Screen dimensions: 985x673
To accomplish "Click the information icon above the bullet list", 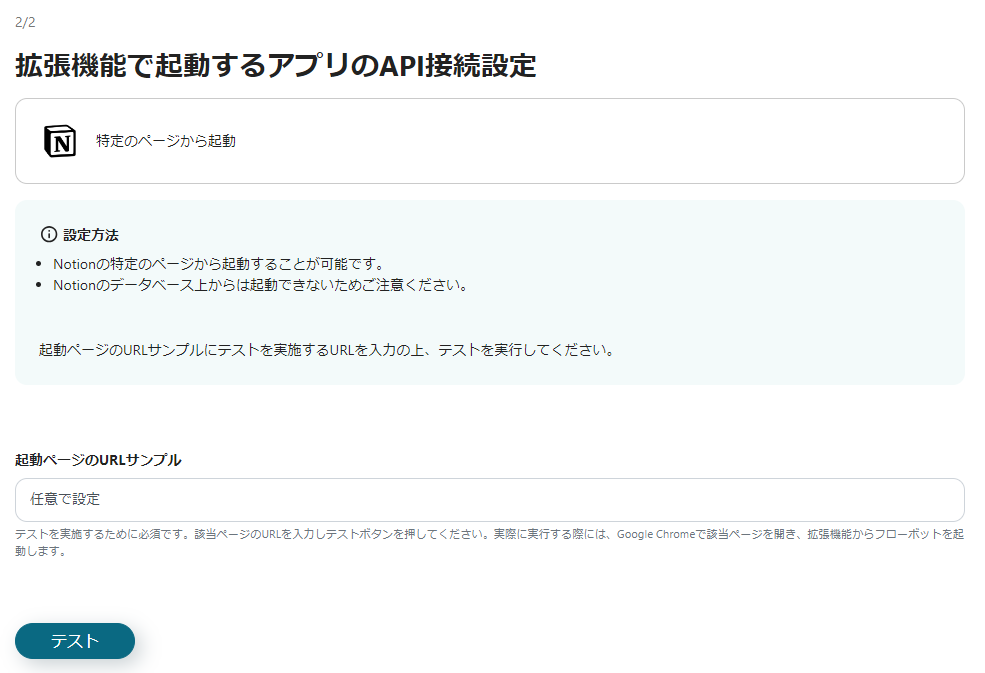I will [48, 235].
